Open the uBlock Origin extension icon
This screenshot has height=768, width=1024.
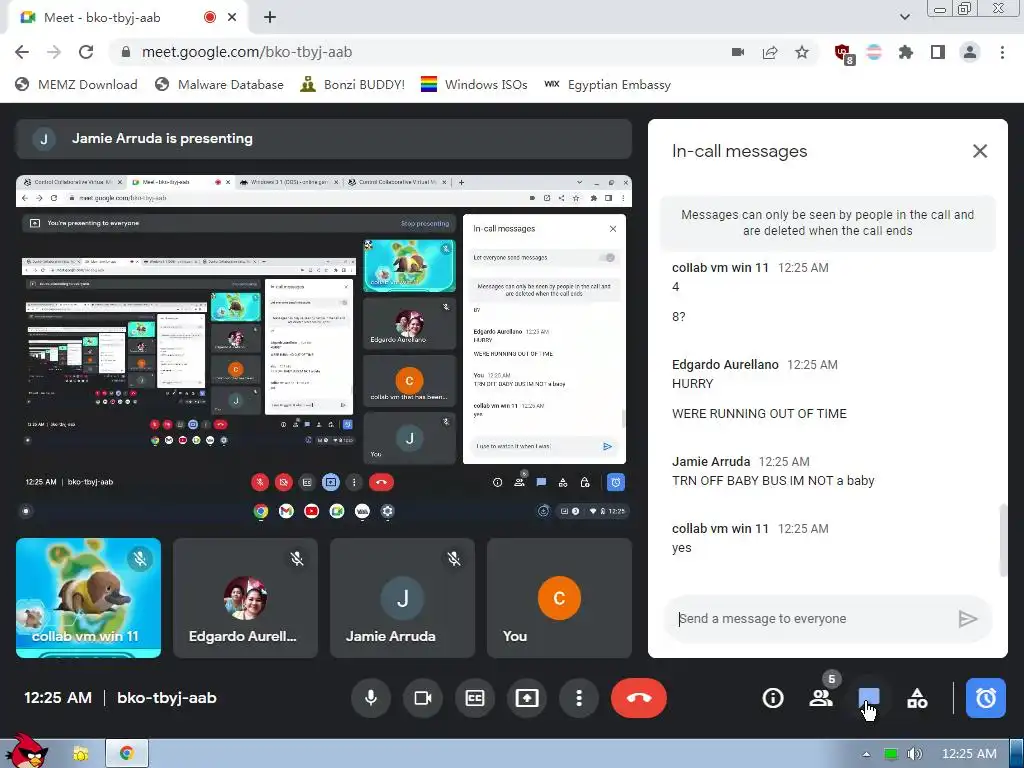843,53
